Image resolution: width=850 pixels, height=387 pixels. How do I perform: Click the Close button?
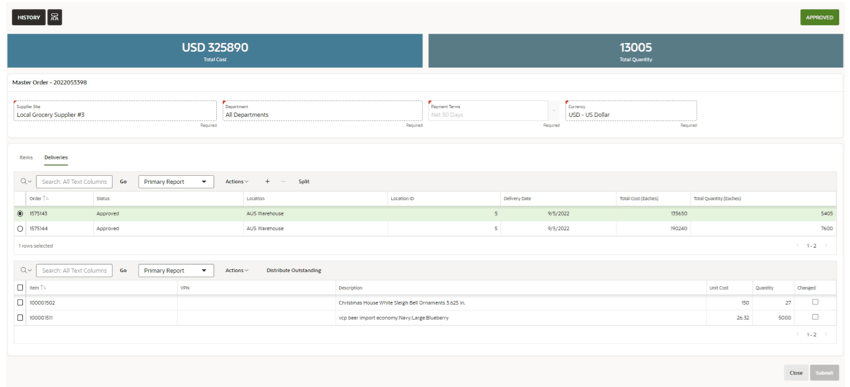click(x=796, y=373)
